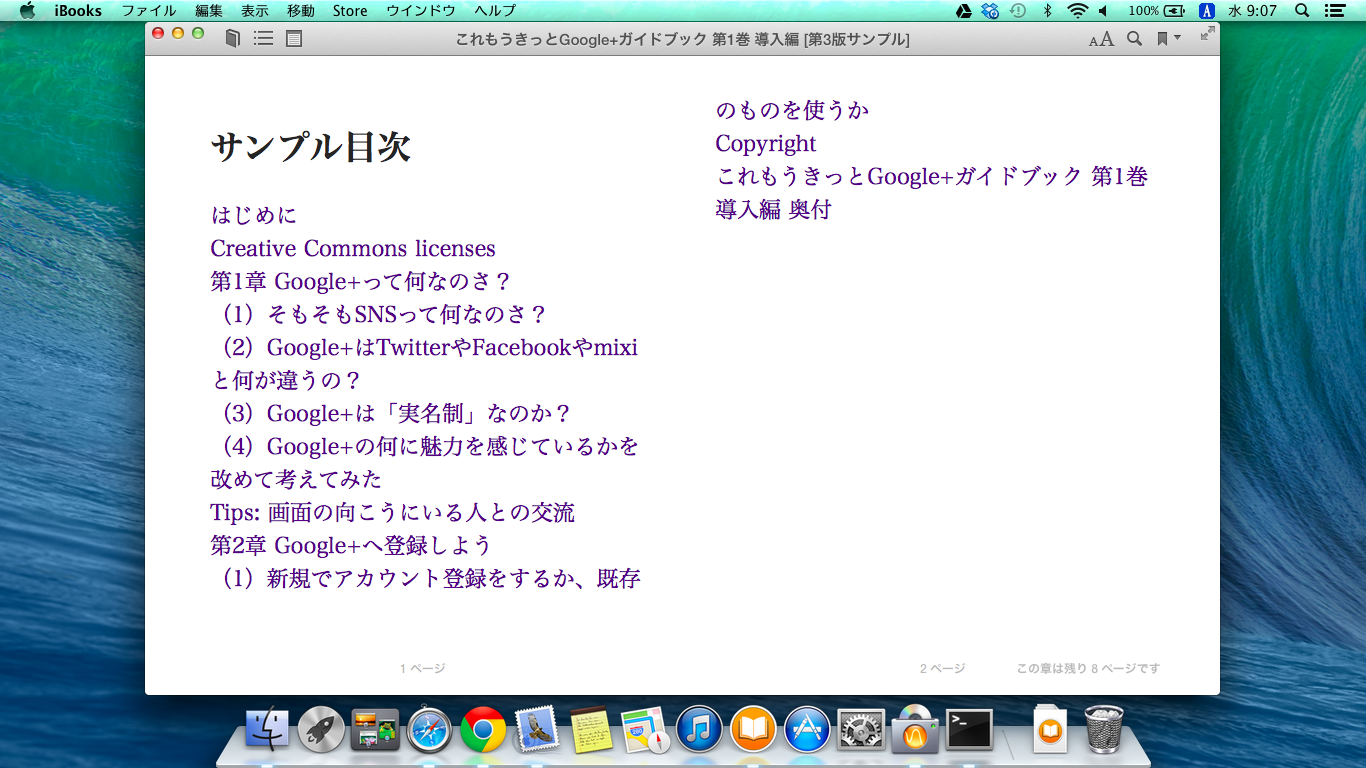Click the サンプル目次 heading
This screenshot has width=1366, height=768.
point(311,148)
